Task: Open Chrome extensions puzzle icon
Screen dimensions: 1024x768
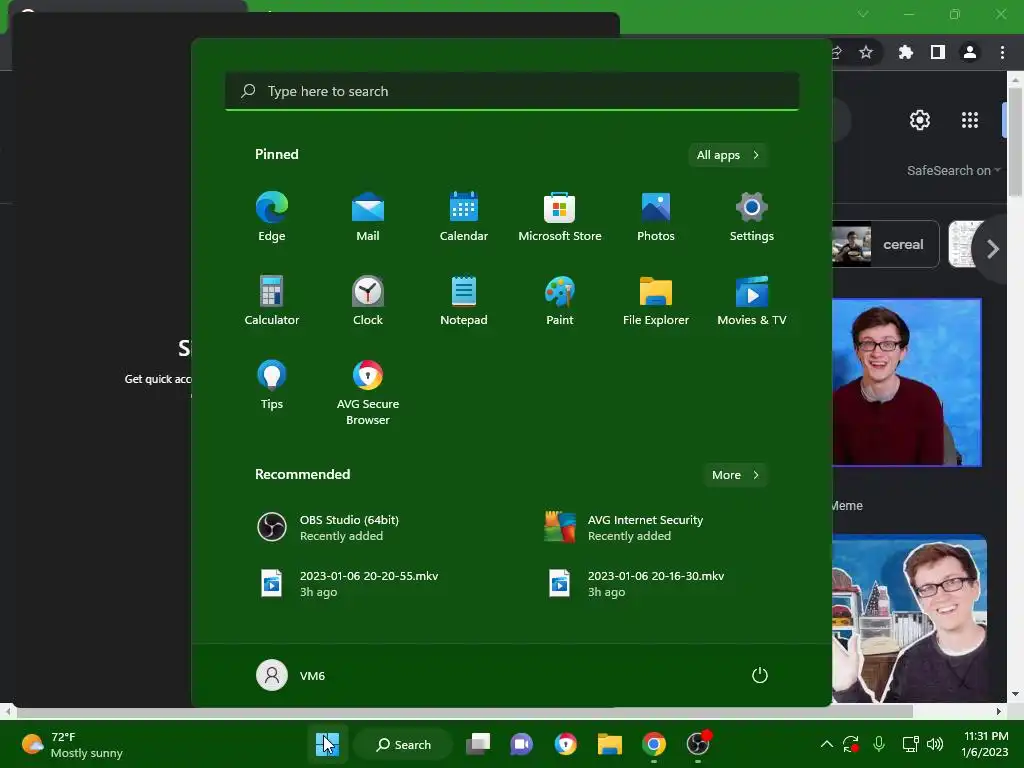Action: pos(906,52)
